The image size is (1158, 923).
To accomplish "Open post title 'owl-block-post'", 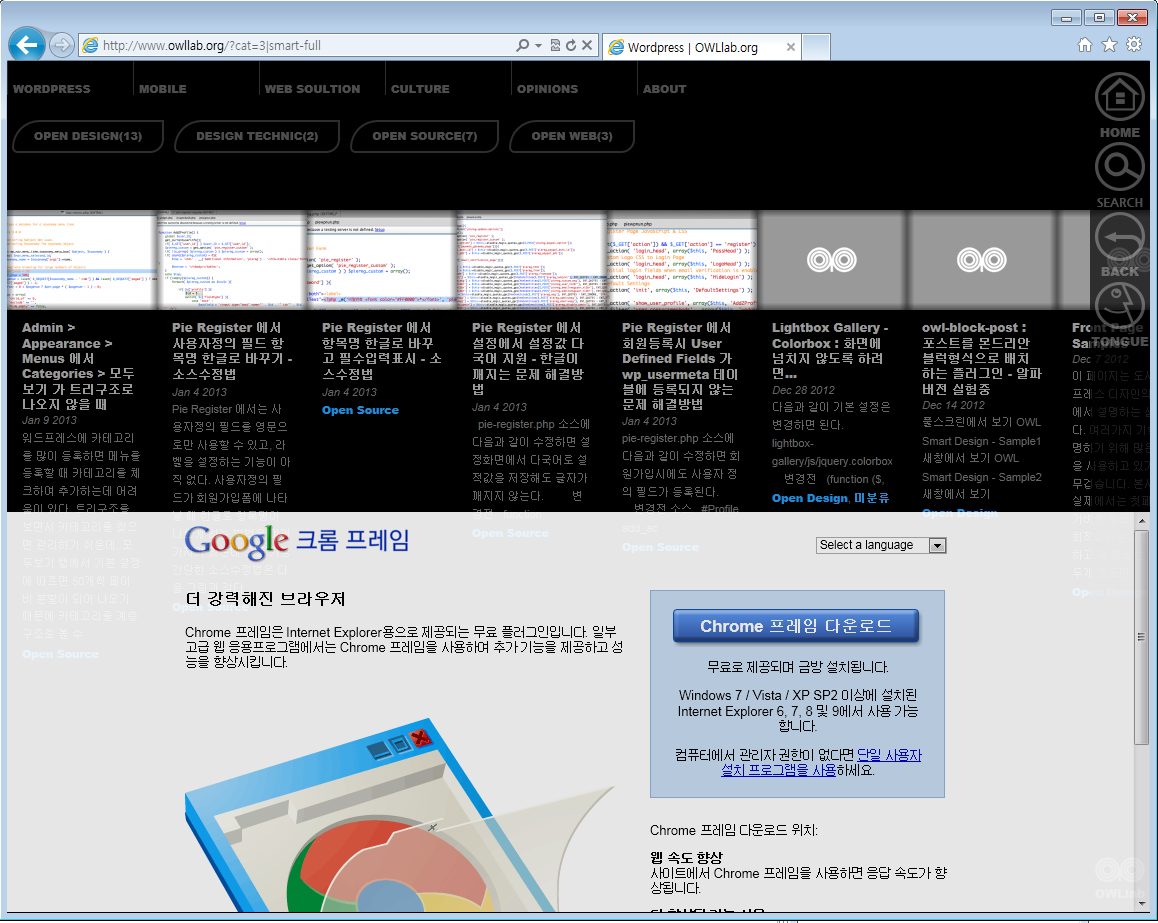I will click(982, 358).
